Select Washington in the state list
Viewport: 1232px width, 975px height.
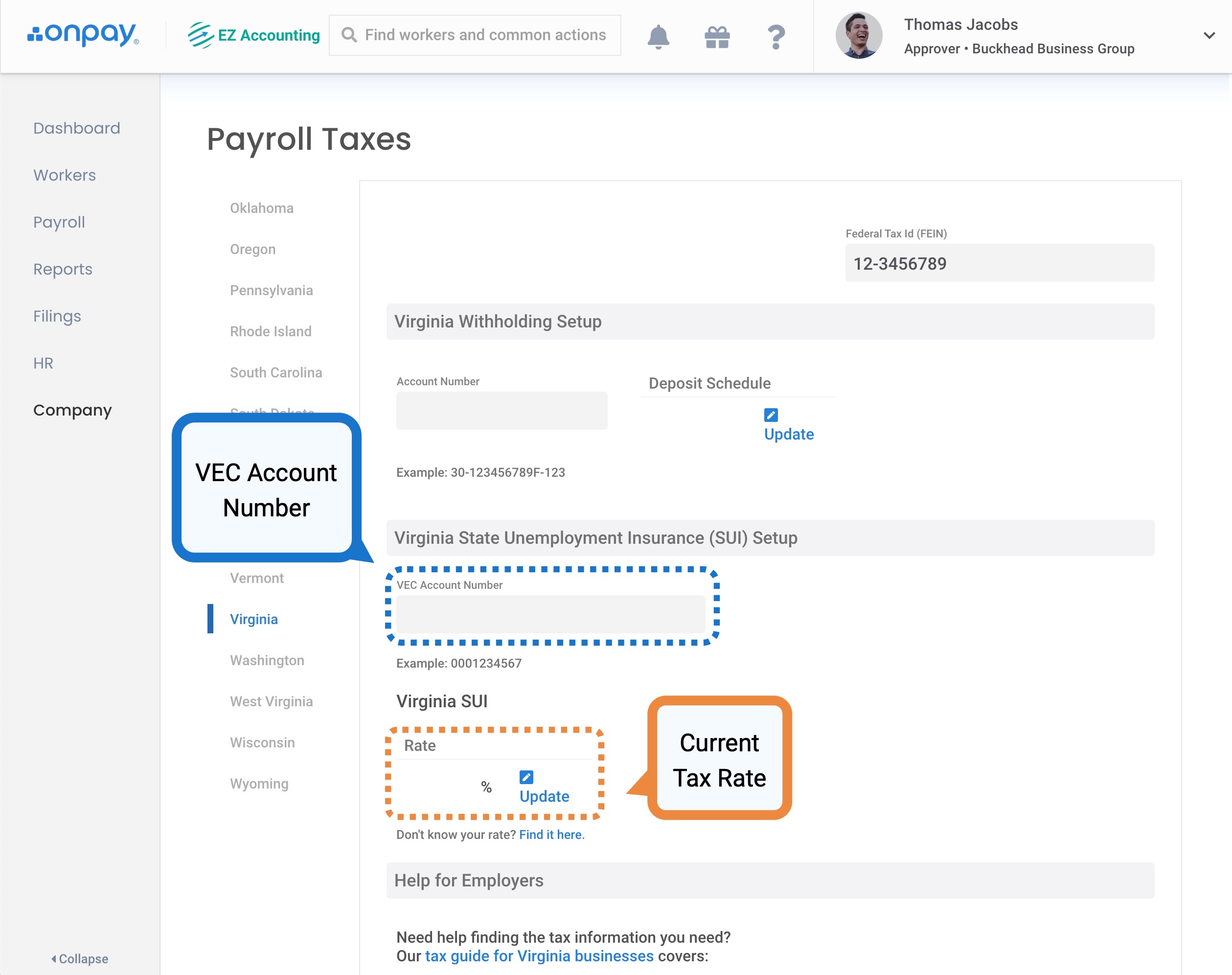pos(267,660)
